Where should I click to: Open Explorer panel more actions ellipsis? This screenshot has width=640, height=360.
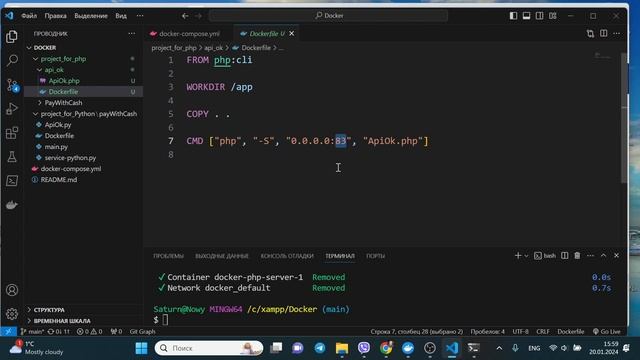(x=131, y=33)
